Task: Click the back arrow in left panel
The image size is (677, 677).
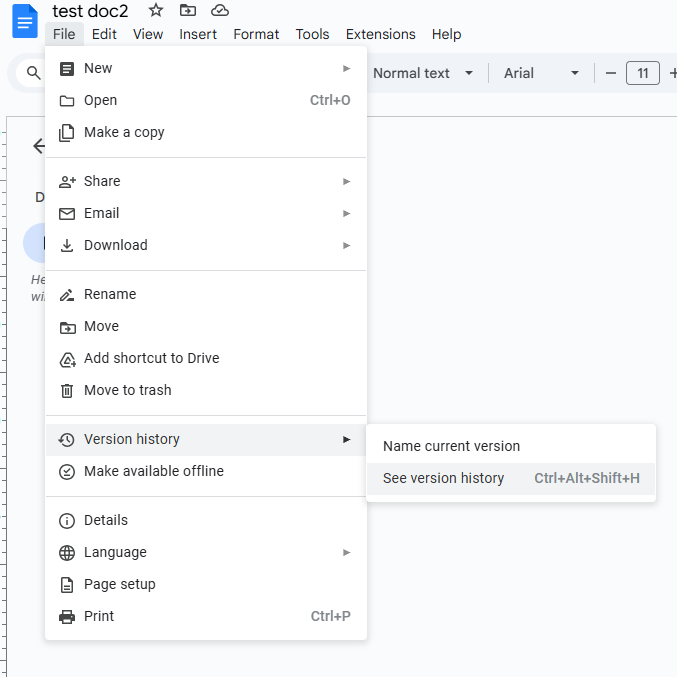Action: 39,146
